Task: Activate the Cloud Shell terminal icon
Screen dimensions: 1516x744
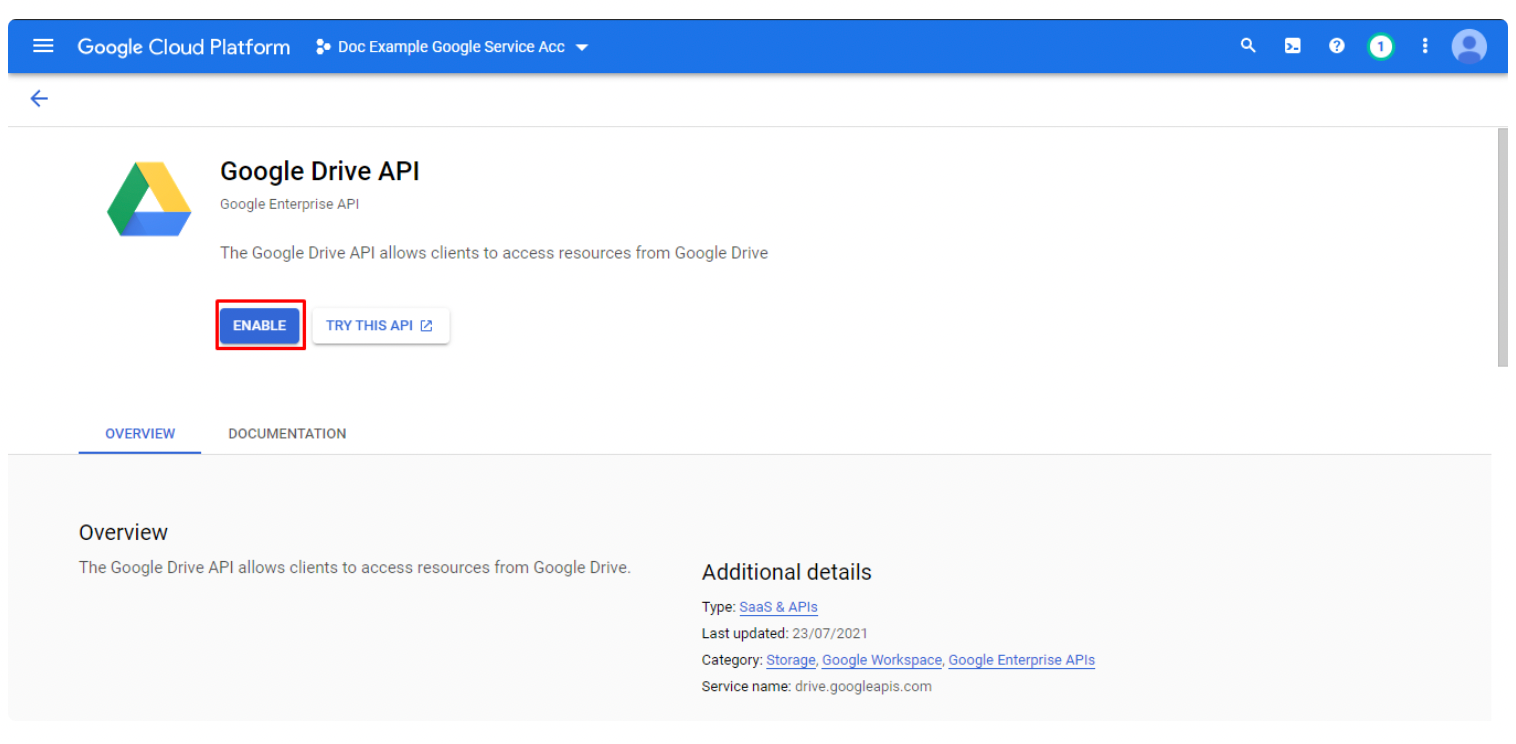Action: click(x=1293, y=46)
